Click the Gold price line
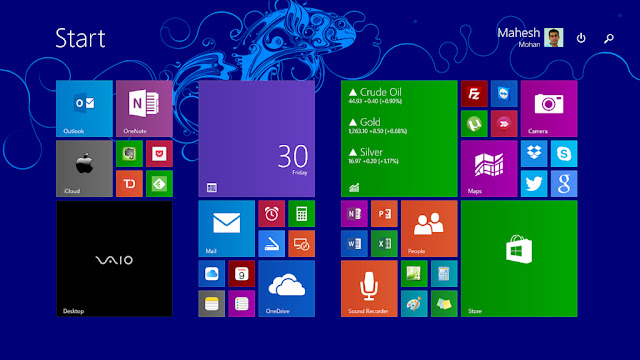 point(378,126)
